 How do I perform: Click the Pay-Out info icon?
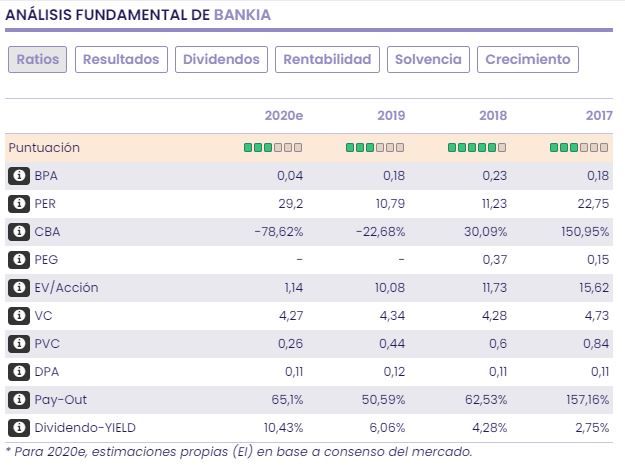tap(18, 400)
